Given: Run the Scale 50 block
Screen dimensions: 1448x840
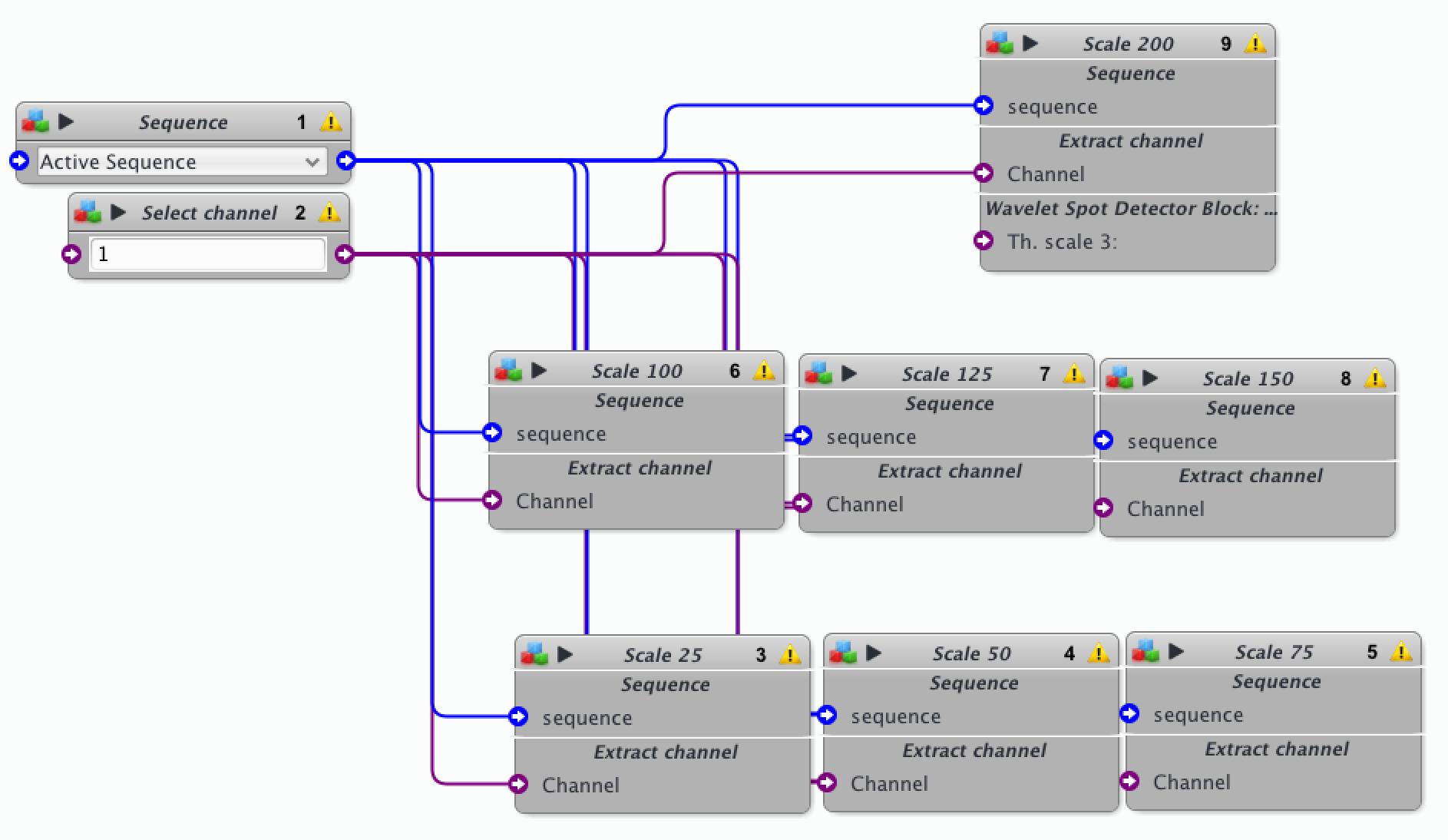Looking at the screenshot, I should point(874,653).
